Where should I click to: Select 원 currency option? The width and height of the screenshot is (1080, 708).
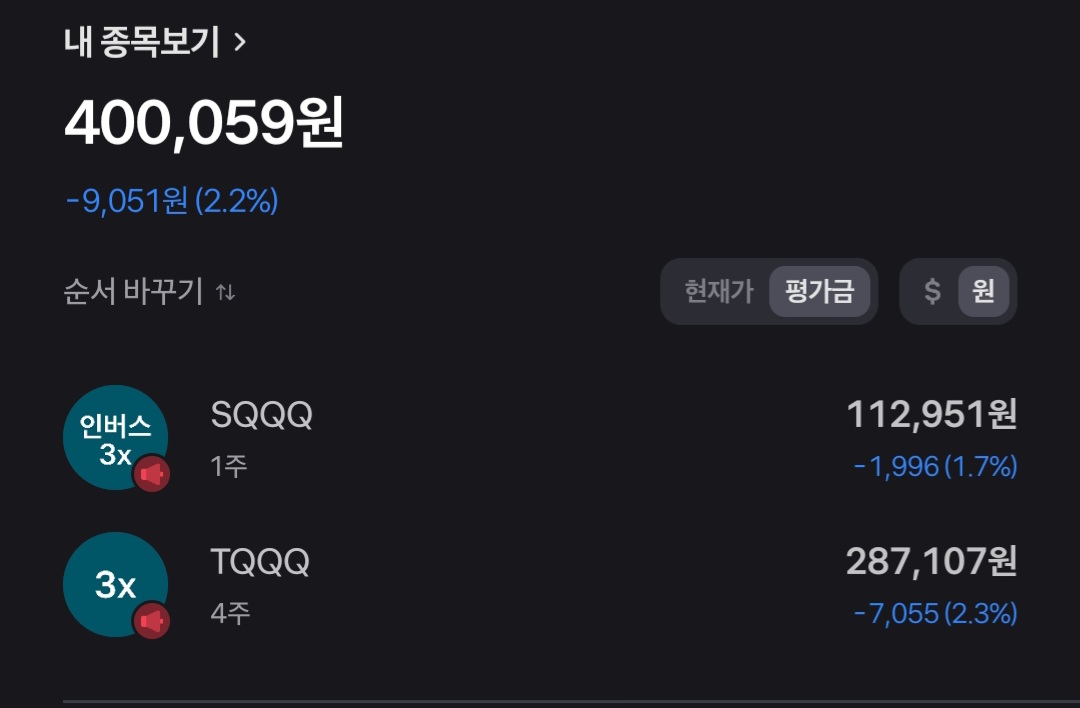click(x=983, y=292)
